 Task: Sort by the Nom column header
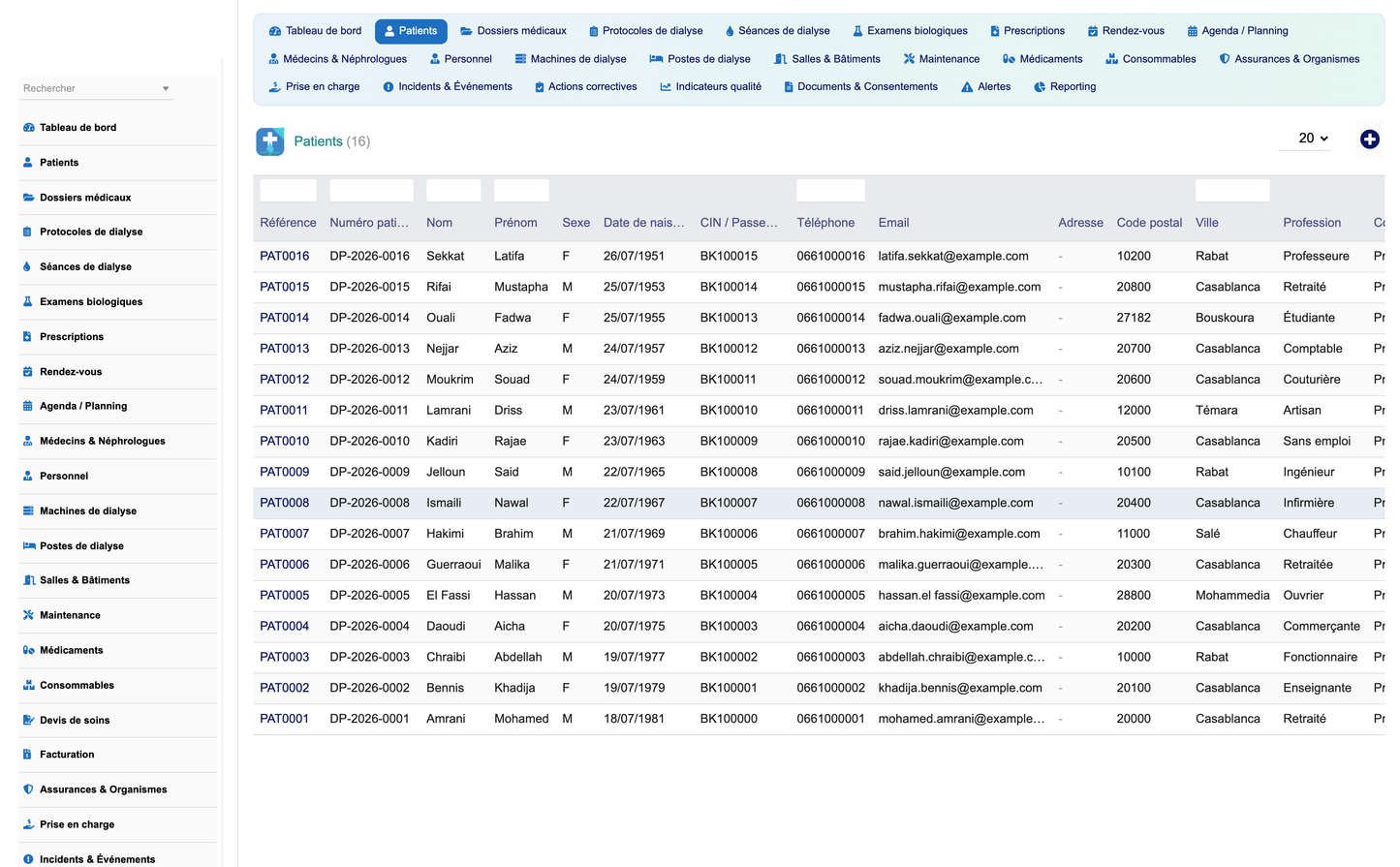point(440,223)
